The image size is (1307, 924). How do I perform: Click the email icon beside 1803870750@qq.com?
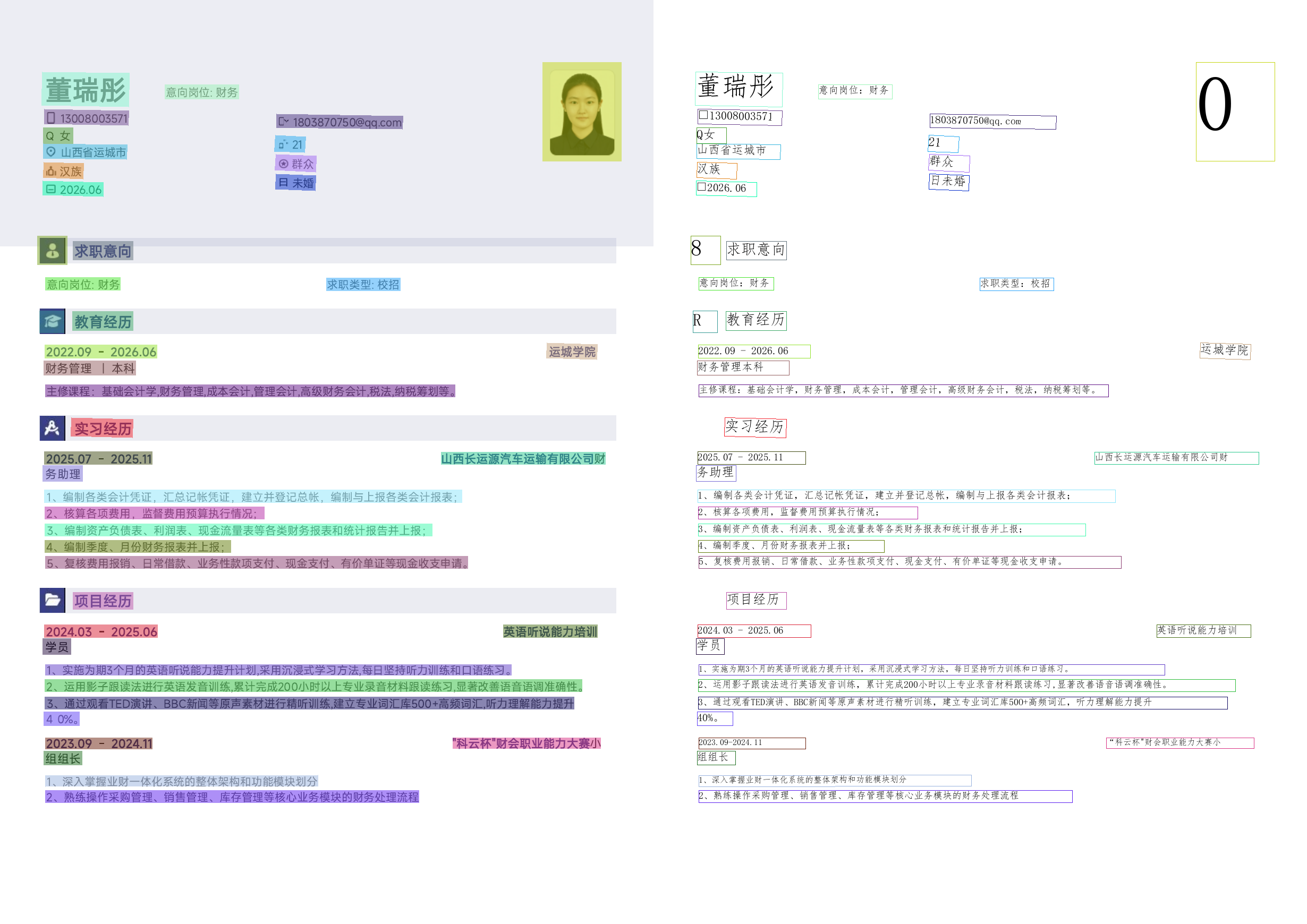click(x=284, y=121)
